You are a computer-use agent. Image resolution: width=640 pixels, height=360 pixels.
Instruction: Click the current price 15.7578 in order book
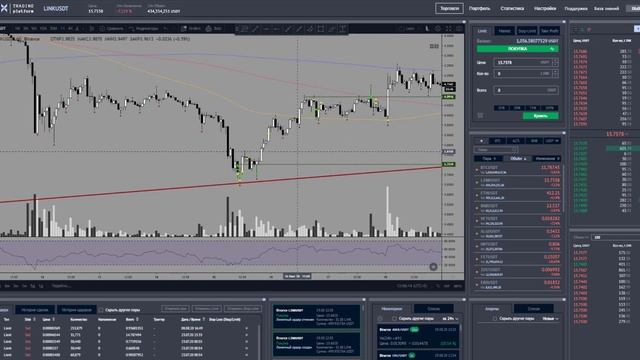click(615, 134)
